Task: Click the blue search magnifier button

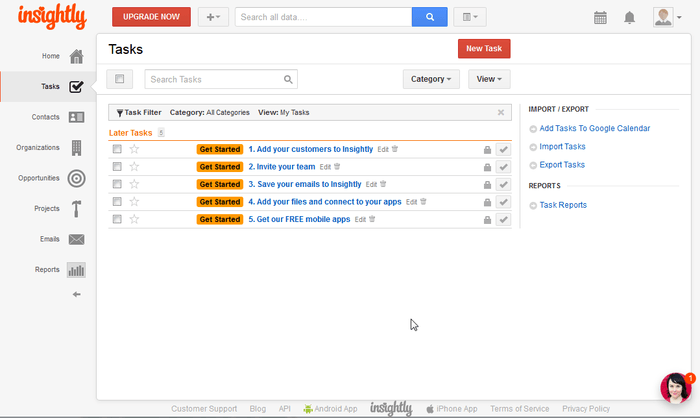Action: tap(429, 17)
